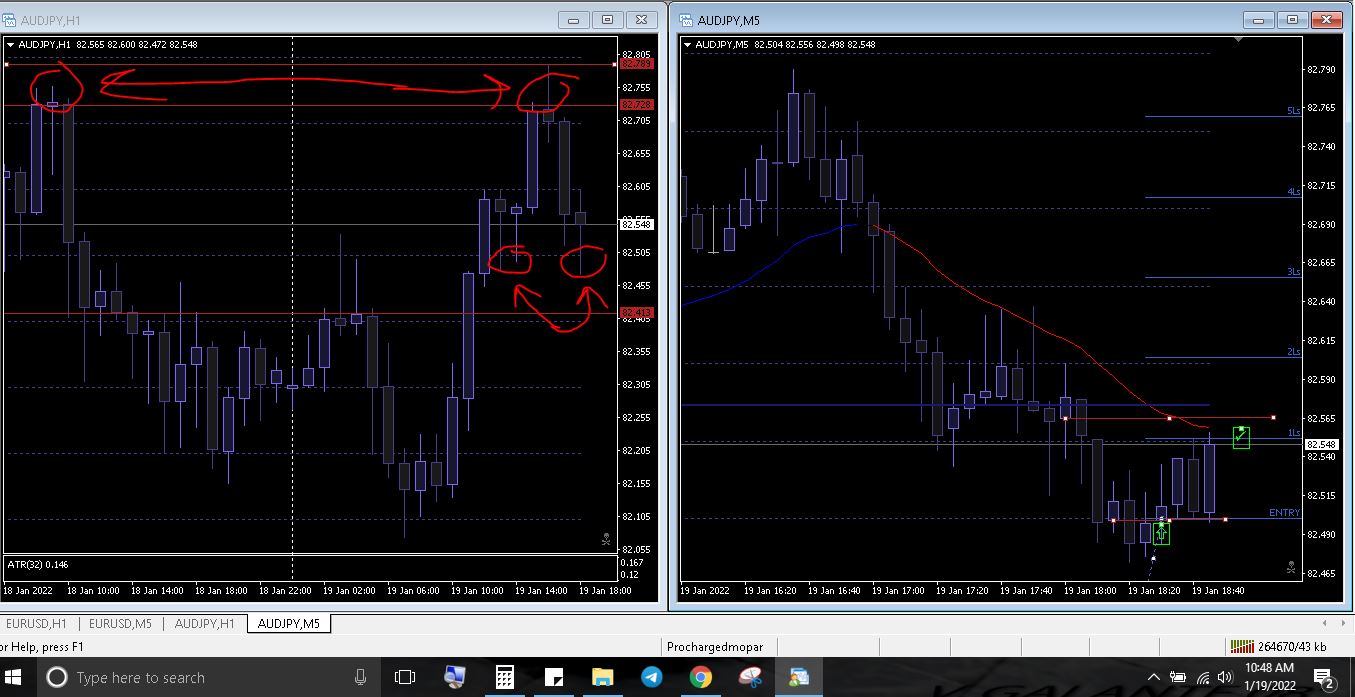Click the 18 Jan 22:00 time label on H1 chart
The image size is (1355, 697).
pos(286,591)
